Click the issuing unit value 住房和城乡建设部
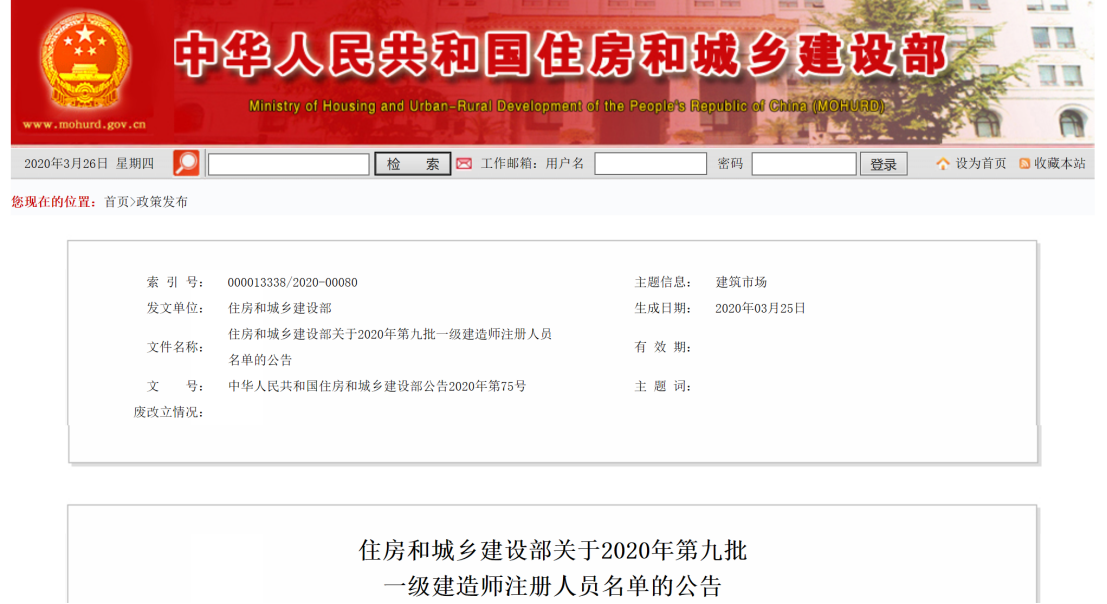Screen dimensions: 1107x604 coord(280,308)
